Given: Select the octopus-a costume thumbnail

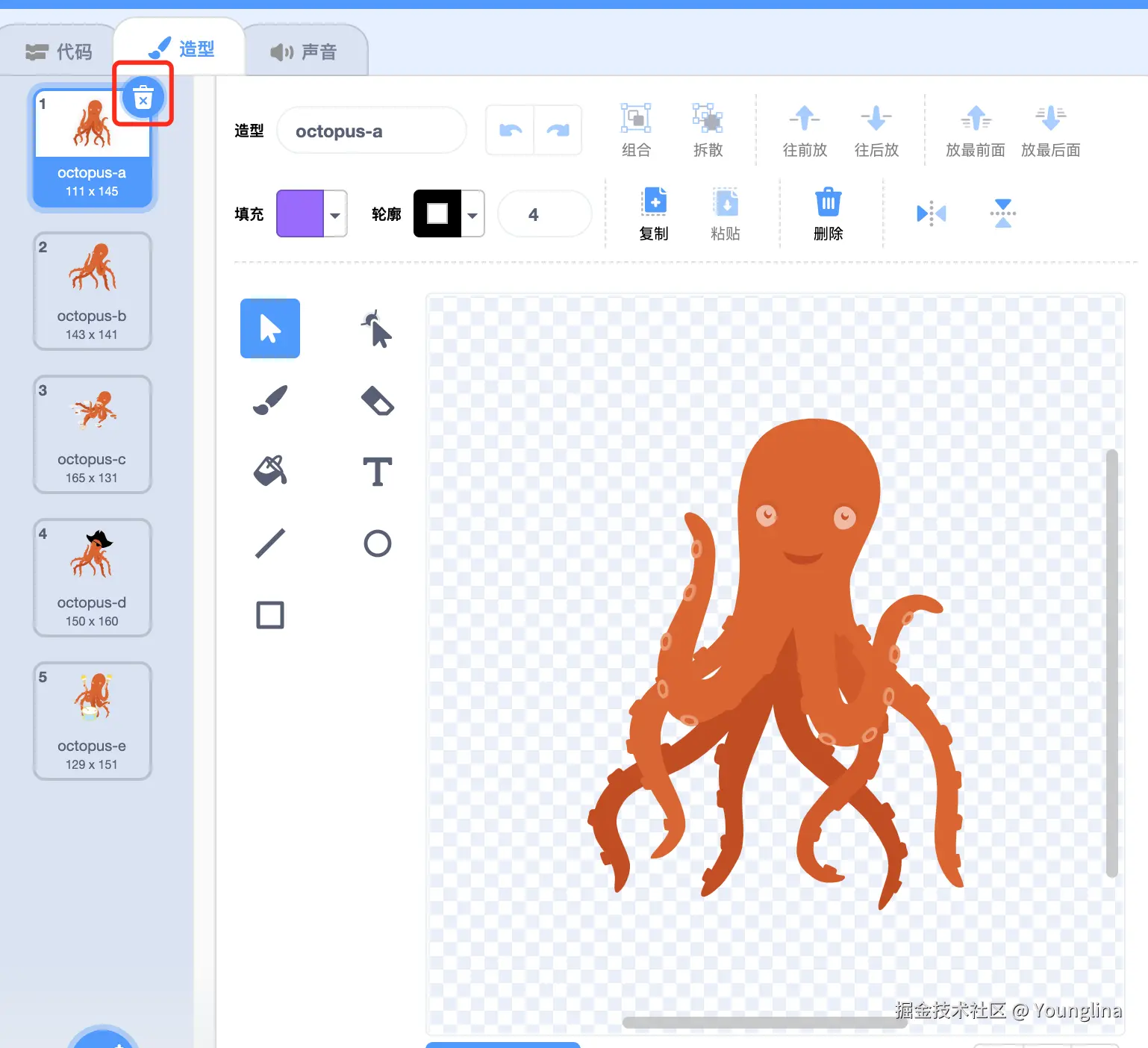Looking at the screenshot, I should click(92, 147).
